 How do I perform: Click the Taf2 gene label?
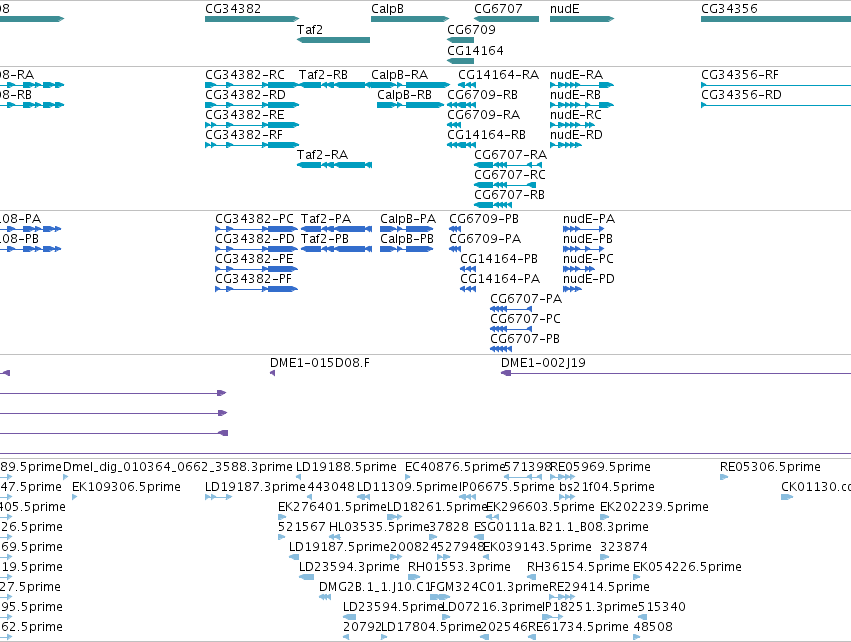(x=310, y=29)
